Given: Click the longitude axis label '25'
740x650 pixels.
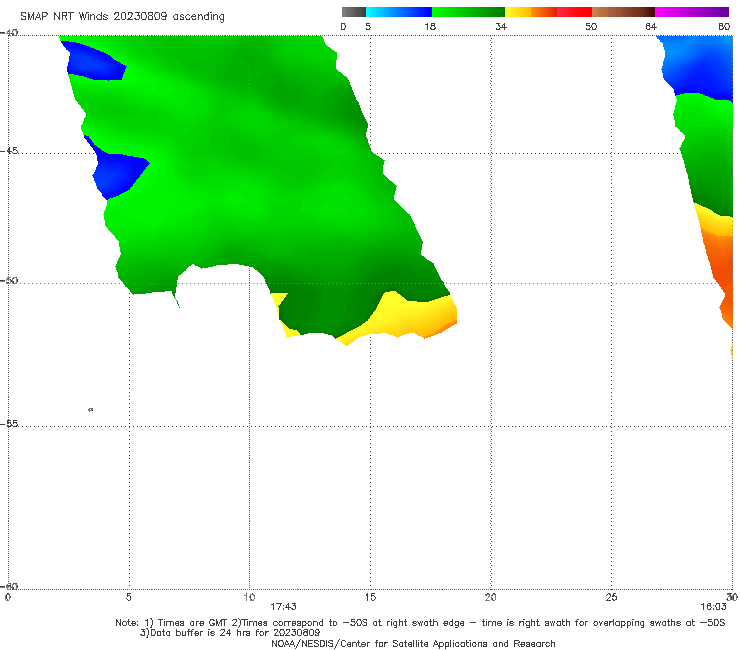Looking at the screenshot, I should 611,597.
